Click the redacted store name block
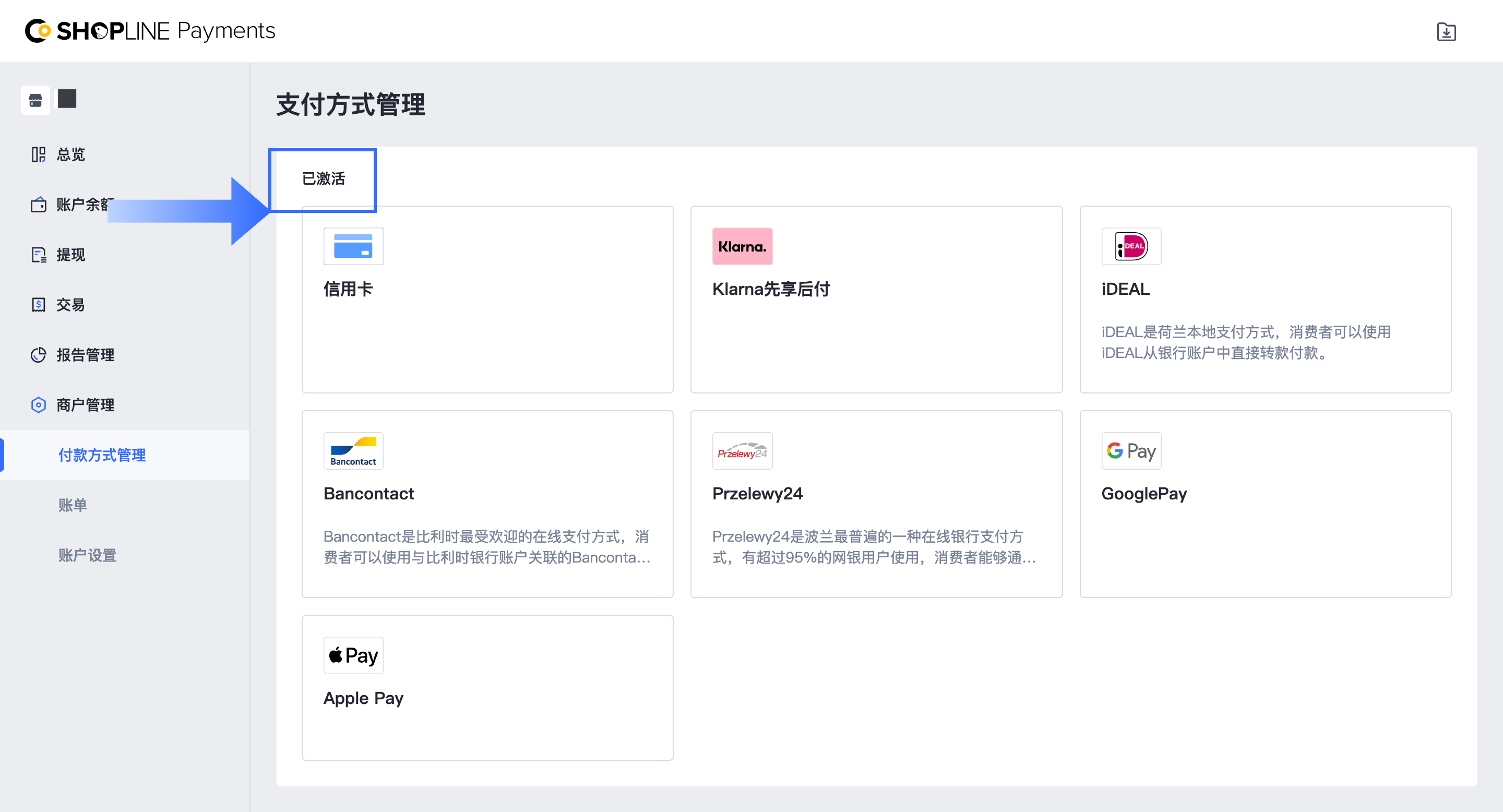The height and width of the screenshot is (812, 1503). click(67, 99)
